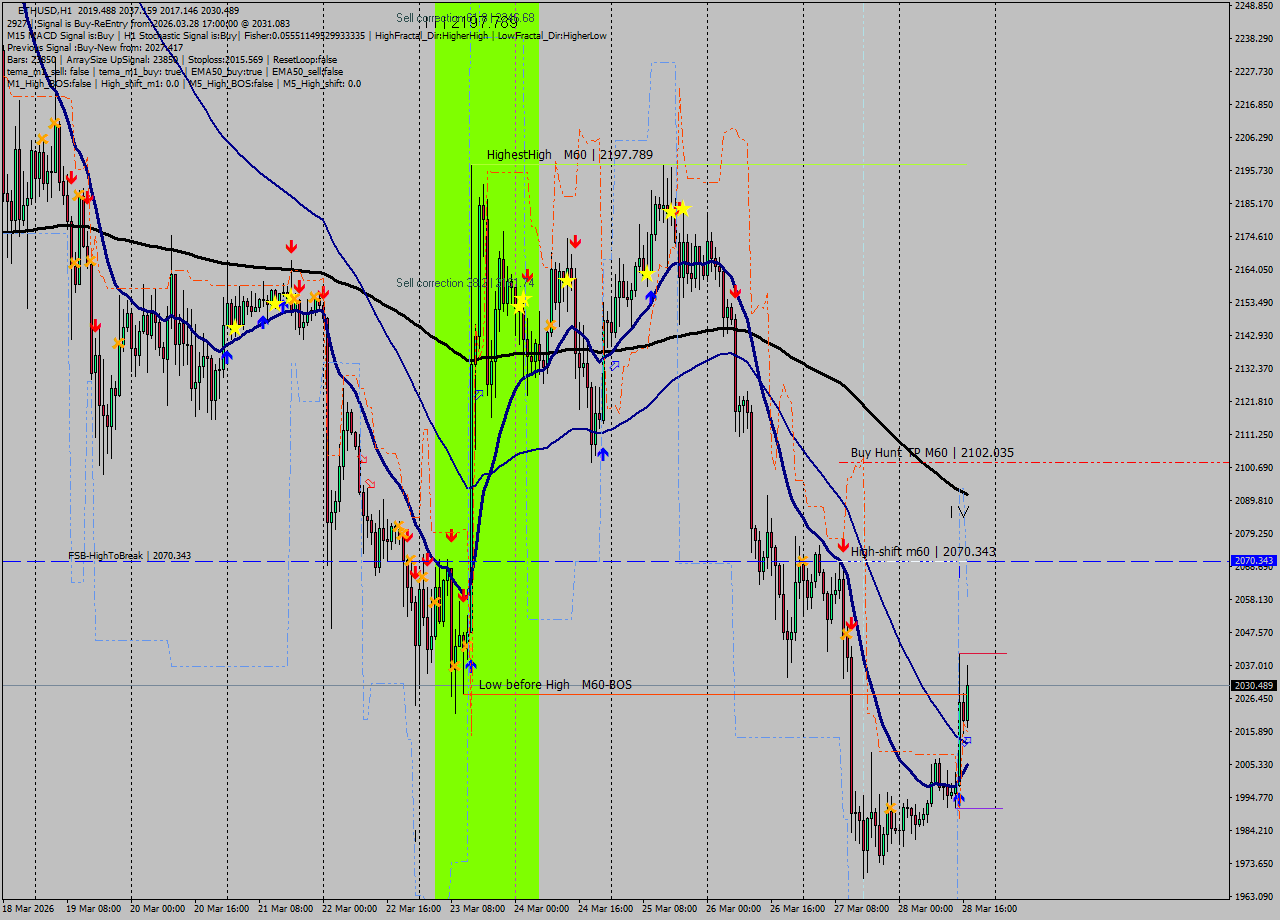The width and height of the screenshot is (1280, 920).
Task: Click the 26 Mar 16:00 time axis label
Action: tap(798, 909)
